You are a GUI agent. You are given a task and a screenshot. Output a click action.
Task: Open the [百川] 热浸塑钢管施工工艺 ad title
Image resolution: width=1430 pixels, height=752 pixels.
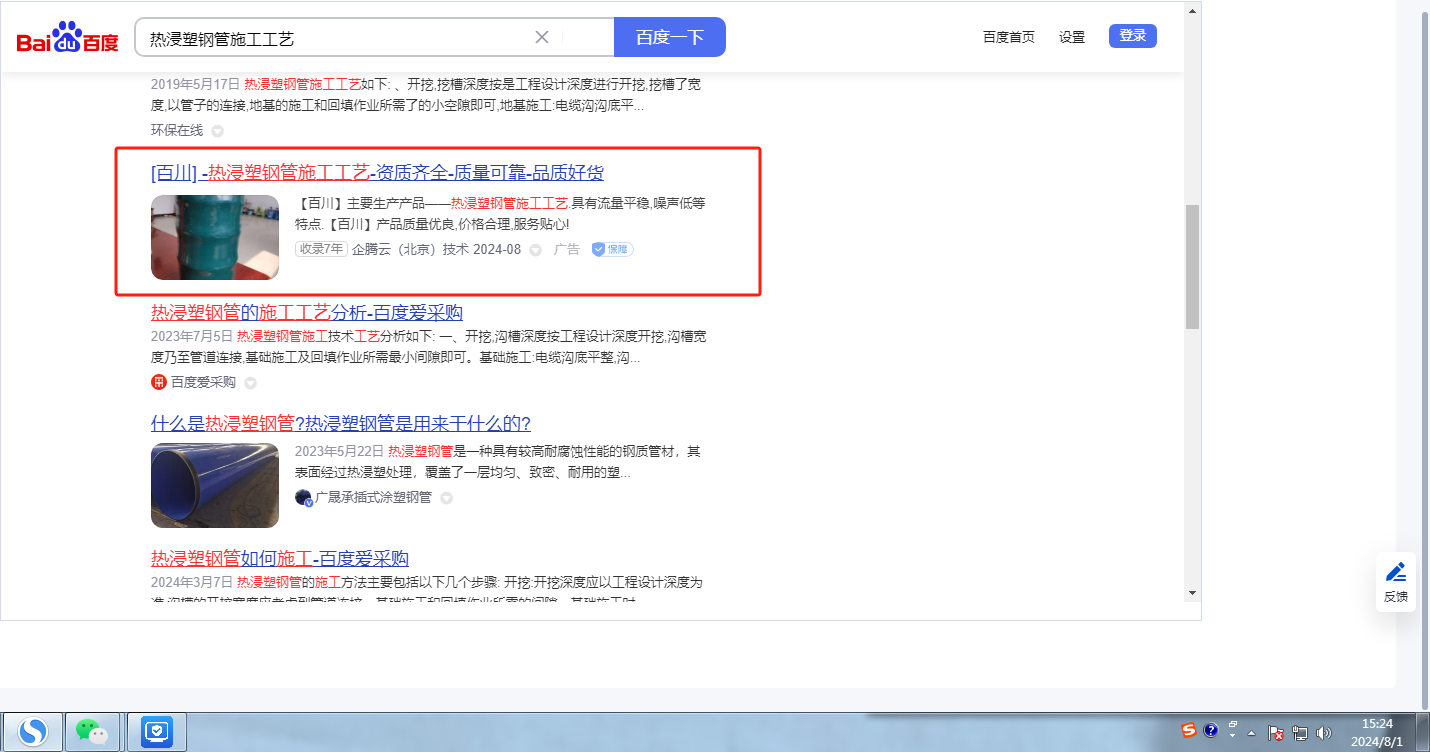377,173
